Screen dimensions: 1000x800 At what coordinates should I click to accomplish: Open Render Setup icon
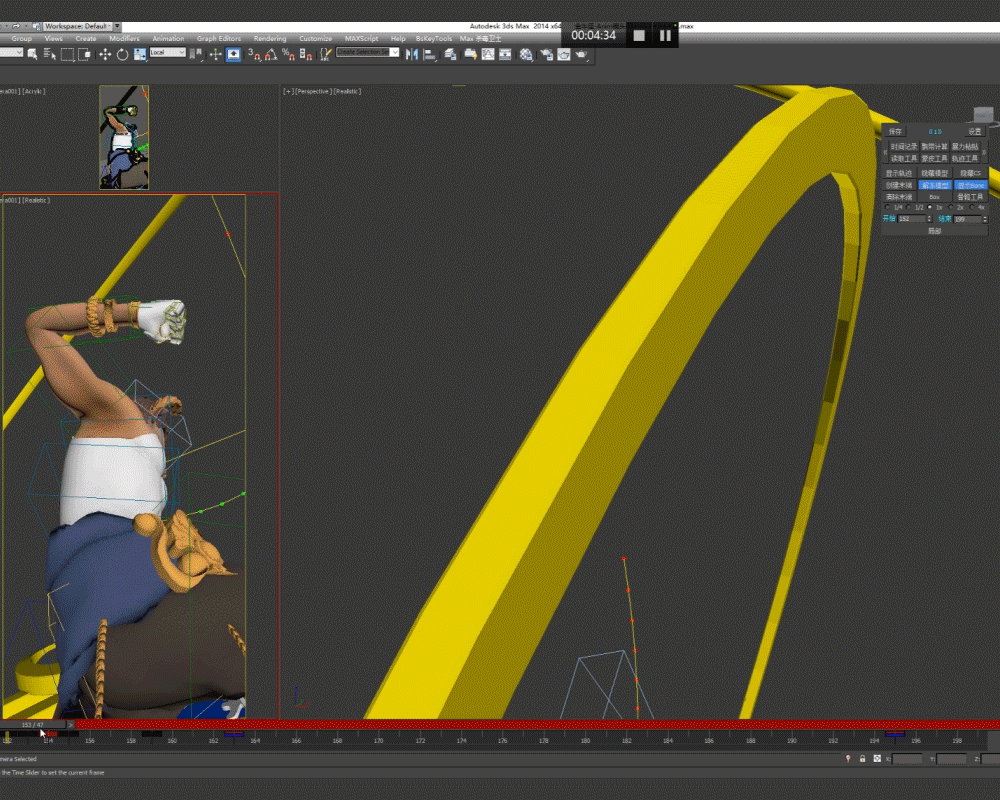547,54
